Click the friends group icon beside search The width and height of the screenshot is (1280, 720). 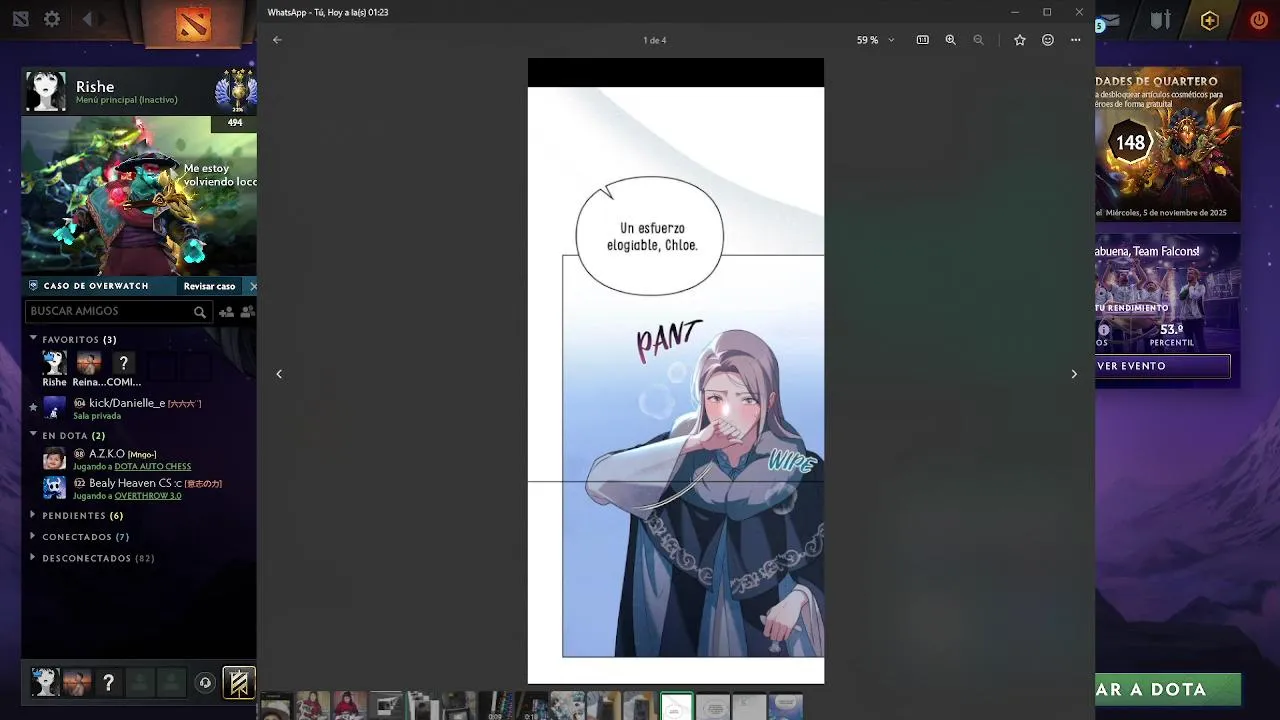coord(248,312)
